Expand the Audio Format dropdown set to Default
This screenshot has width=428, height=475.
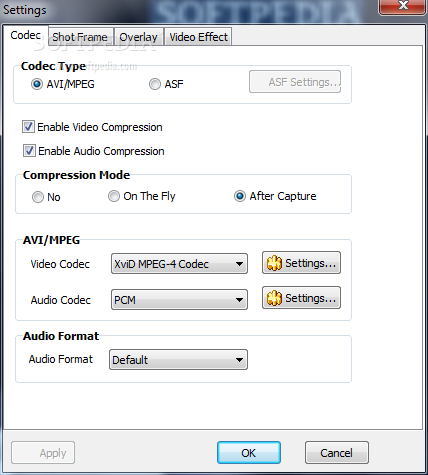point(178,360)
